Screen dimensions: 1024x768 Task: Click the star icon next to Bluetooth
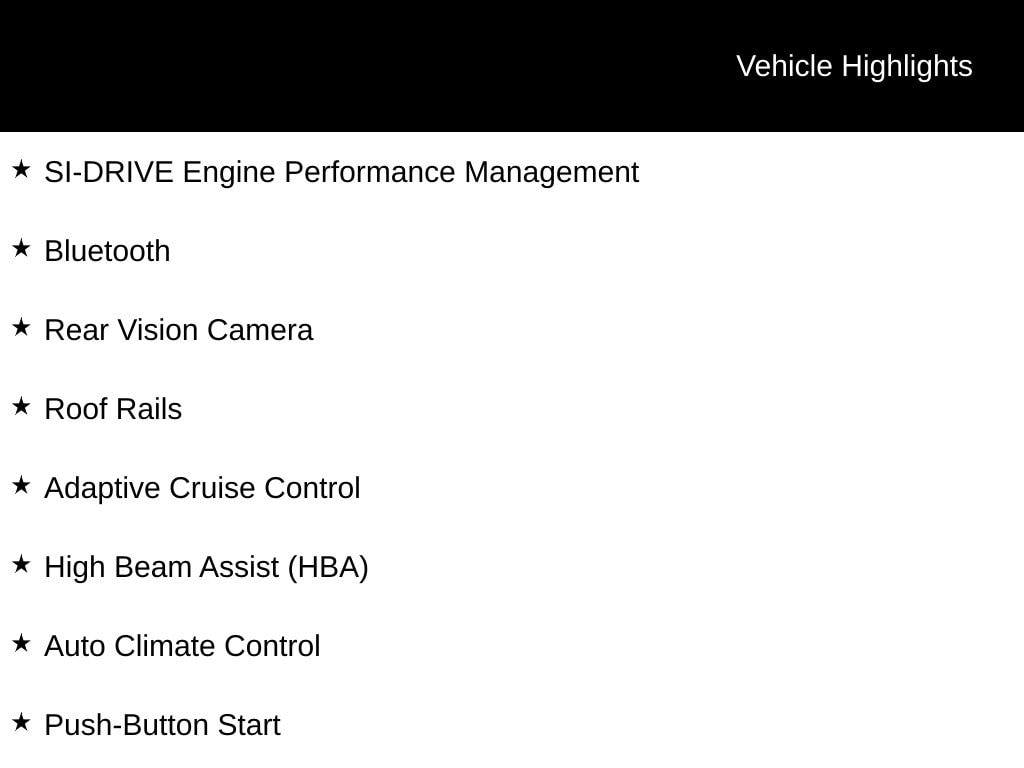pos(21,249)
